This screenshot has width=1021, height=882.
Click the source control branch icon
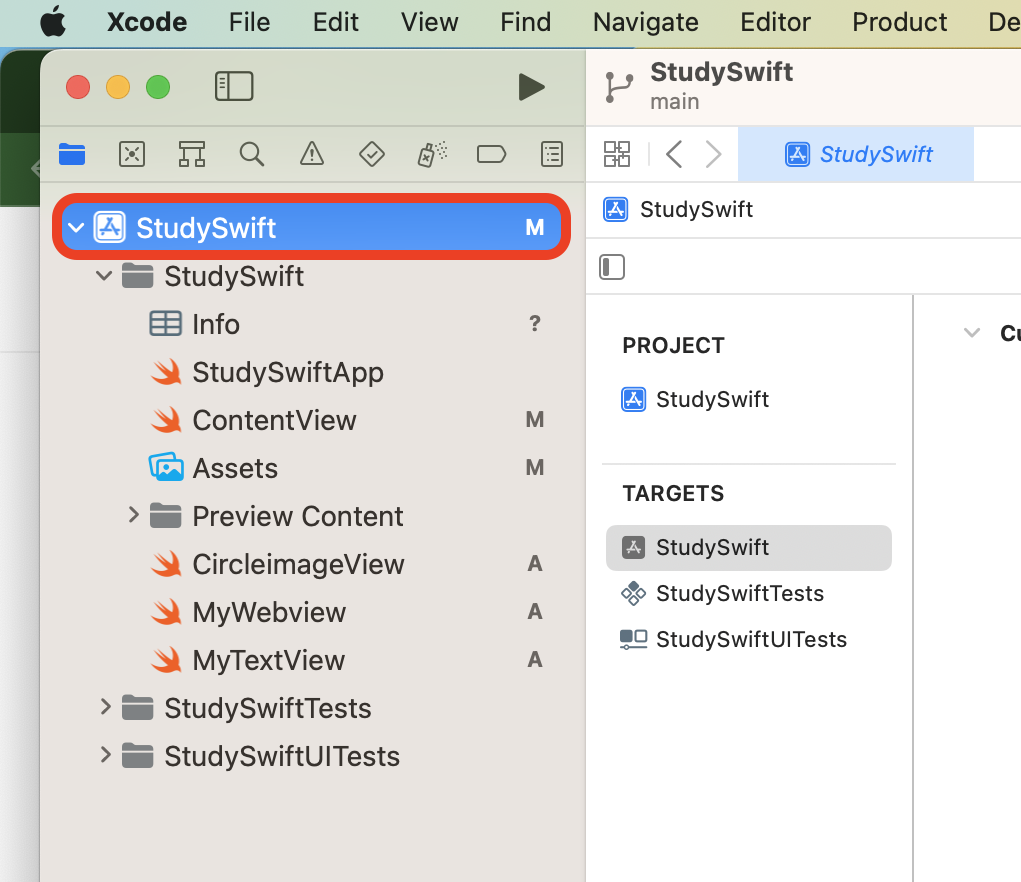coord(619,88)
